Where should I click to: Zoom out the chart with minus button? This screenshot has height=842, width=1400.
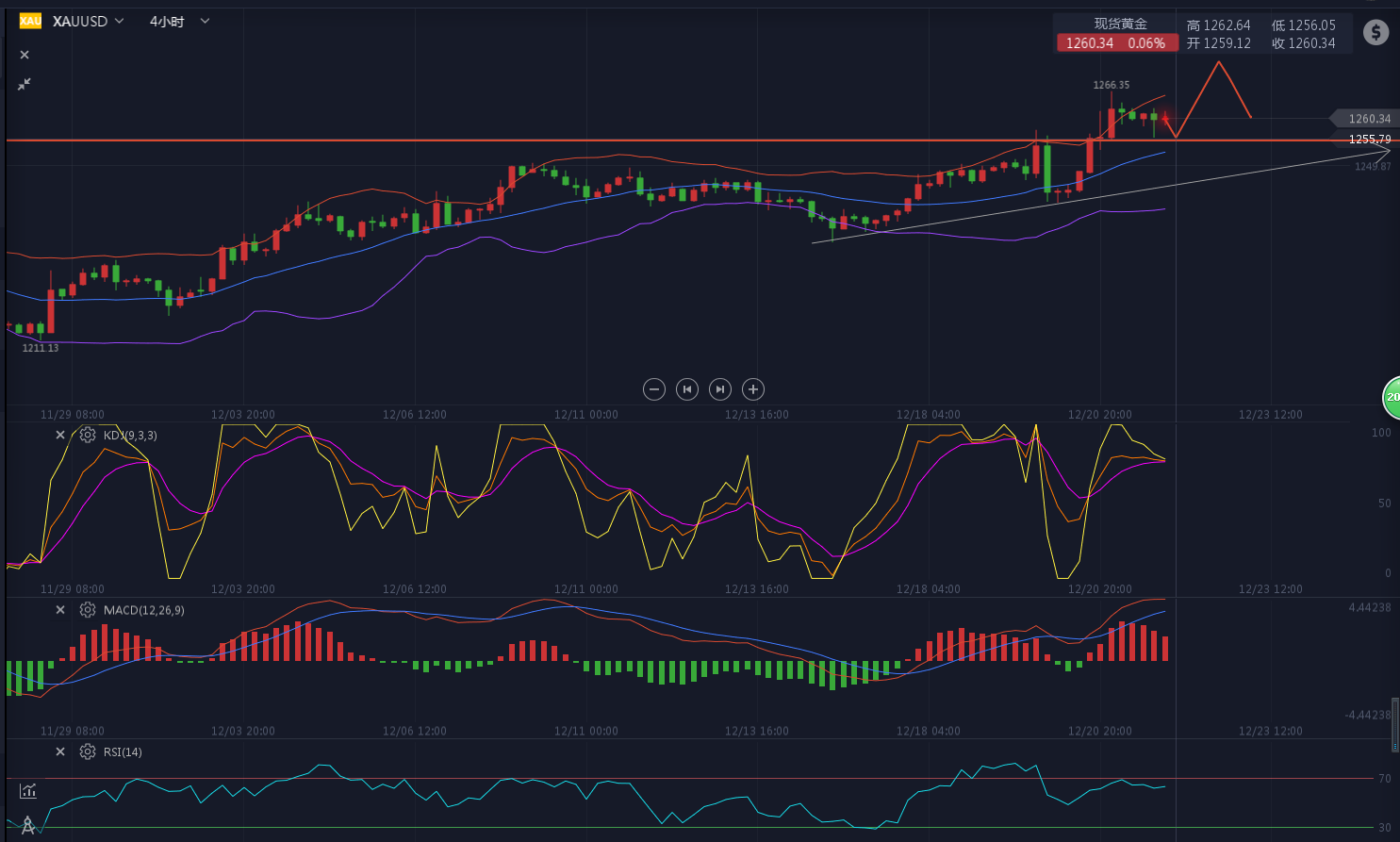[x=654, y=388]
